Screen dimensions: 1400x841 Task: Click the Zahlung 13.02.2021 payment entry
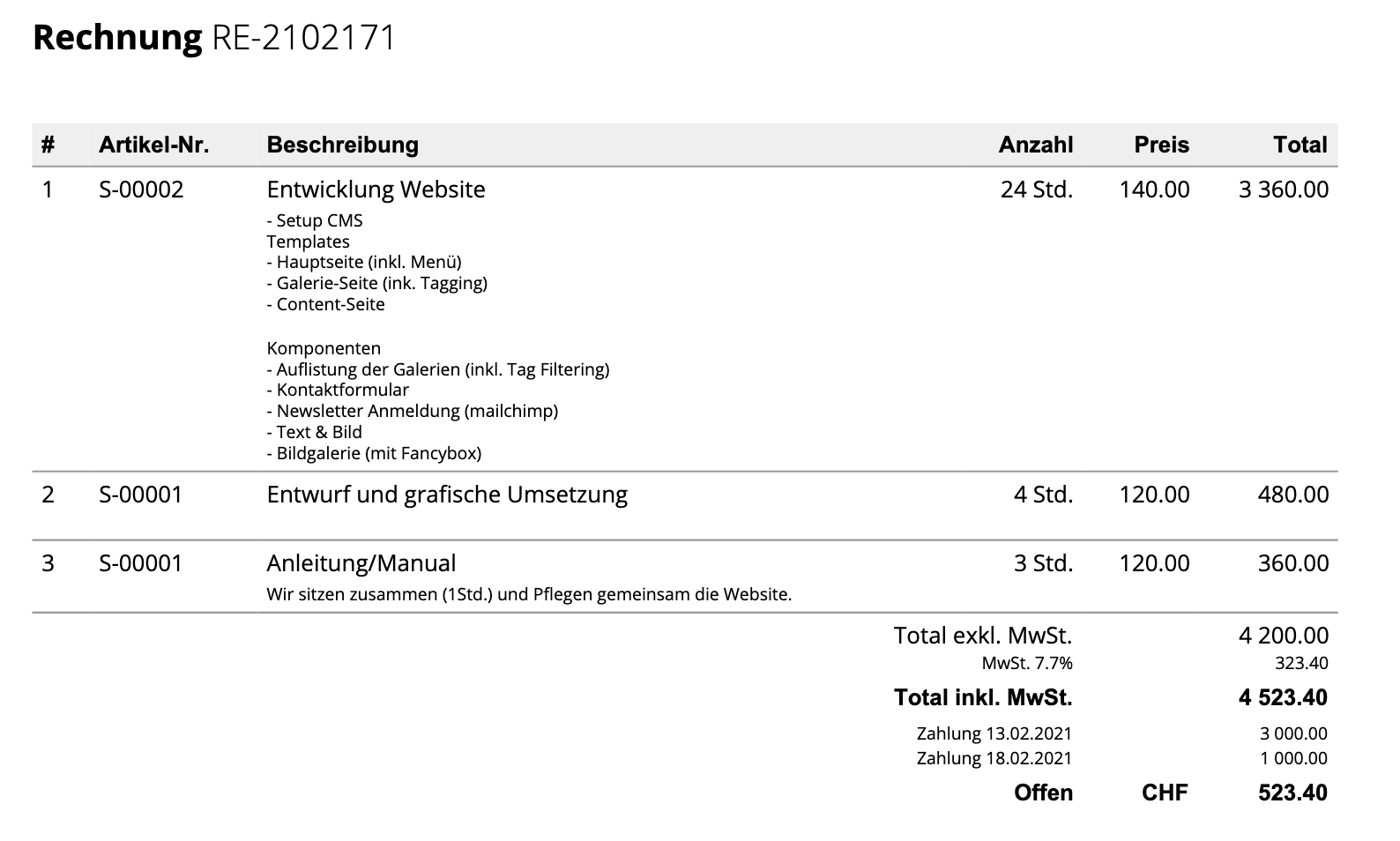pos(994,733)
